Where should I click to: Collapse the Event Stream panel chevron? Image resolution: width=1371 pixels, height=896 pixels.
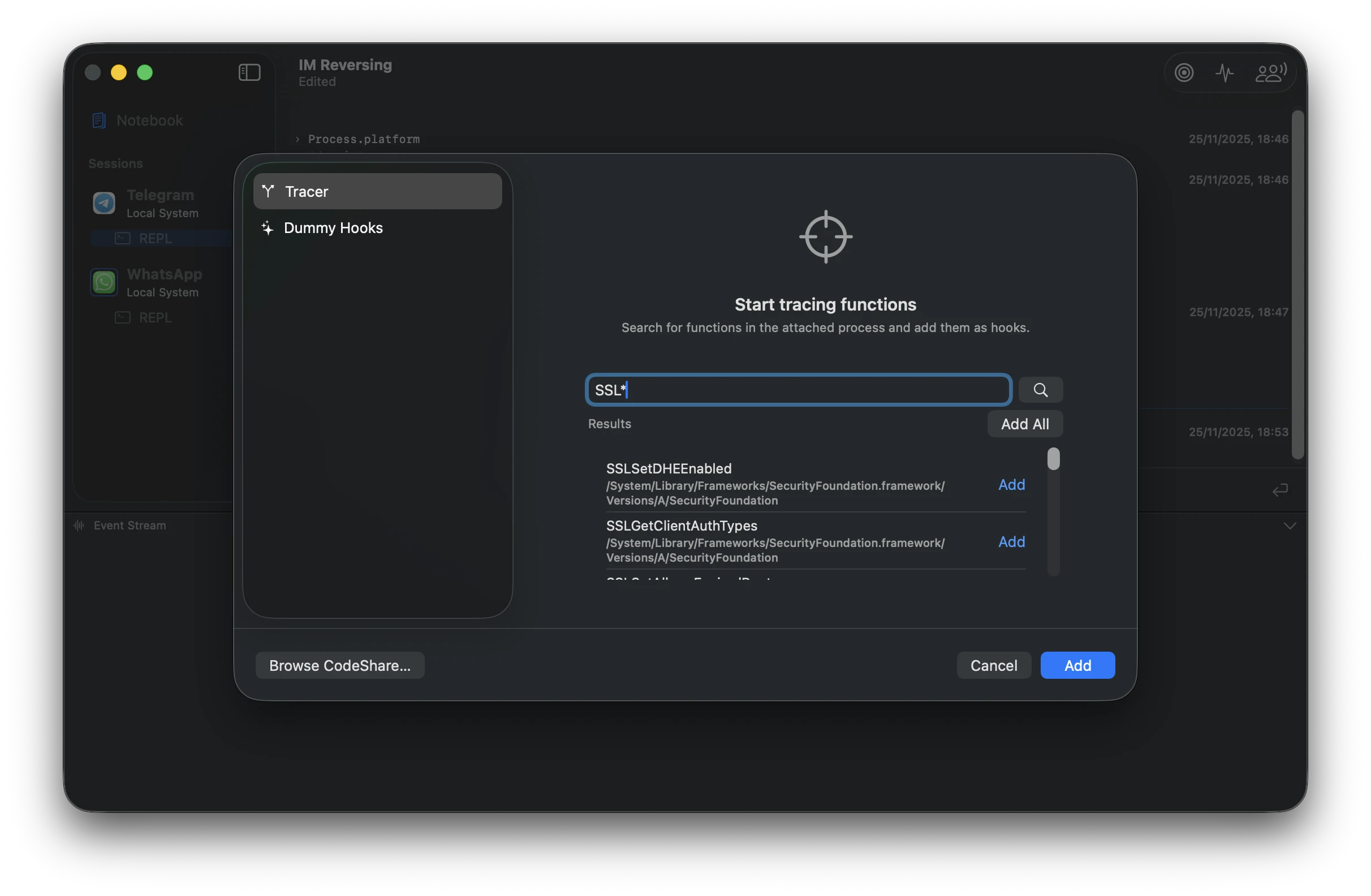tap(1290, 525)
